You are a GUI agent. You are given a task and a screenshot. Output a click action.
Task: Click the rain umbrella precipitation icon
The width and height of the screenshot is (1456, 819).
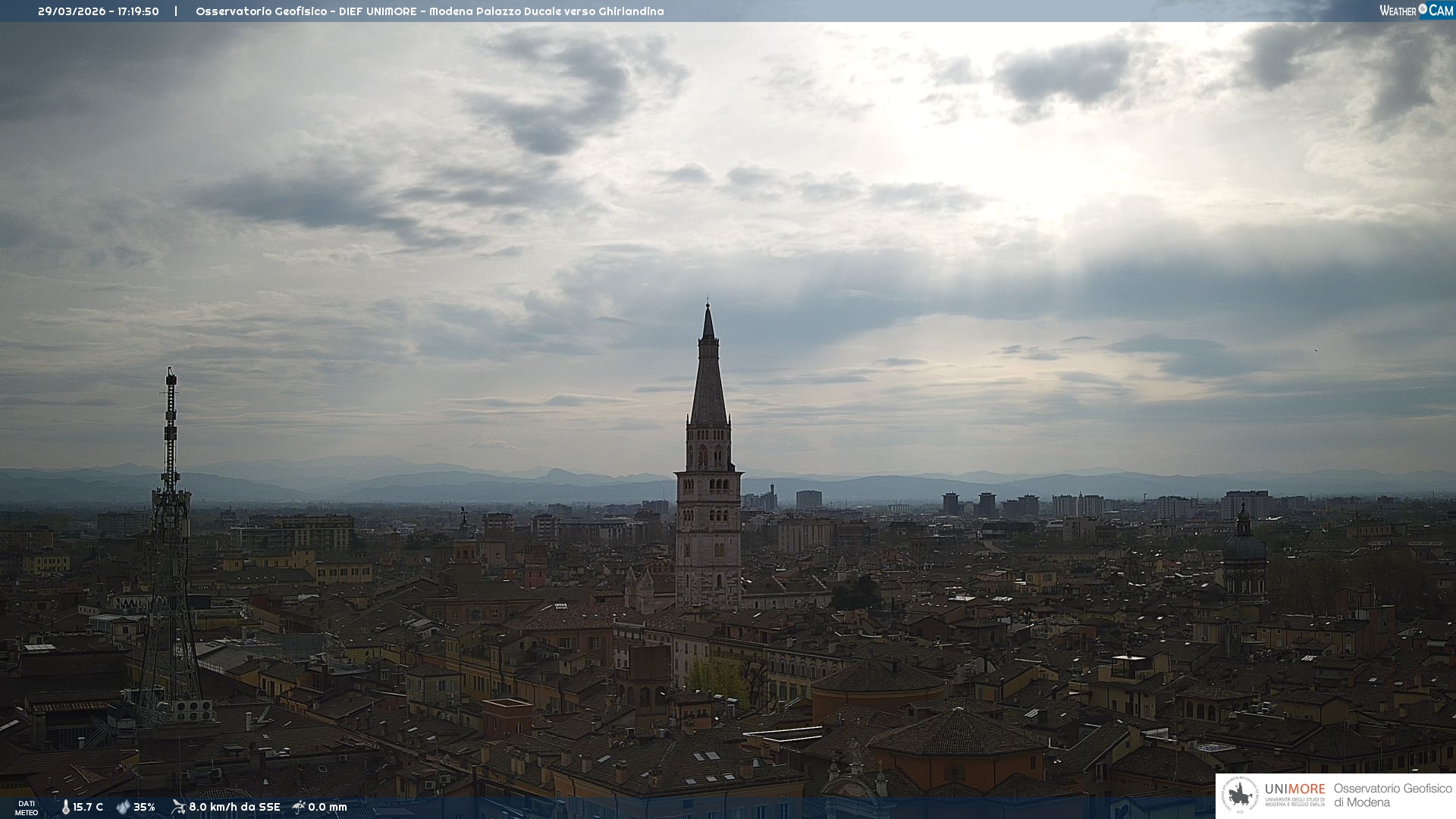299,807
